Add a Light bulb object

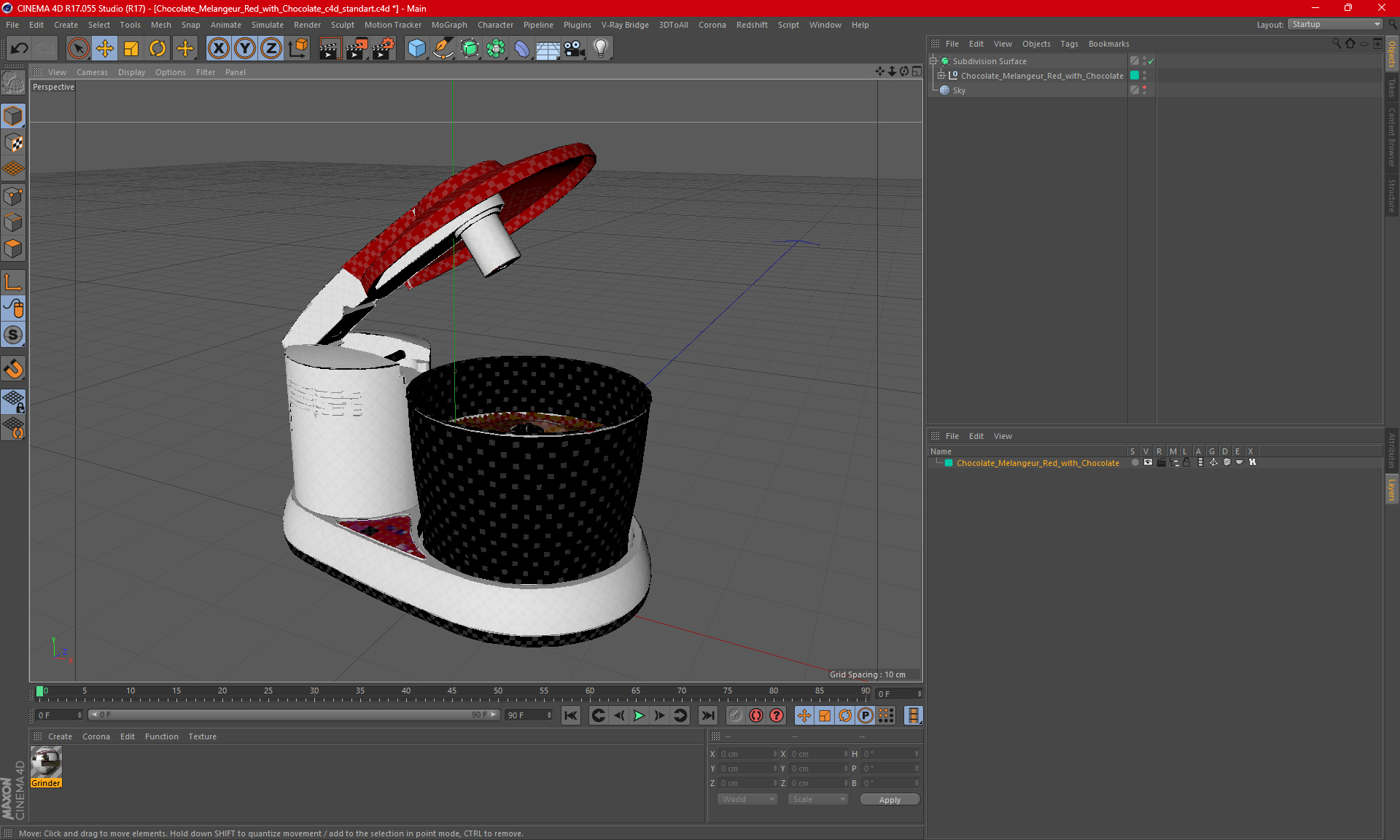601,49
